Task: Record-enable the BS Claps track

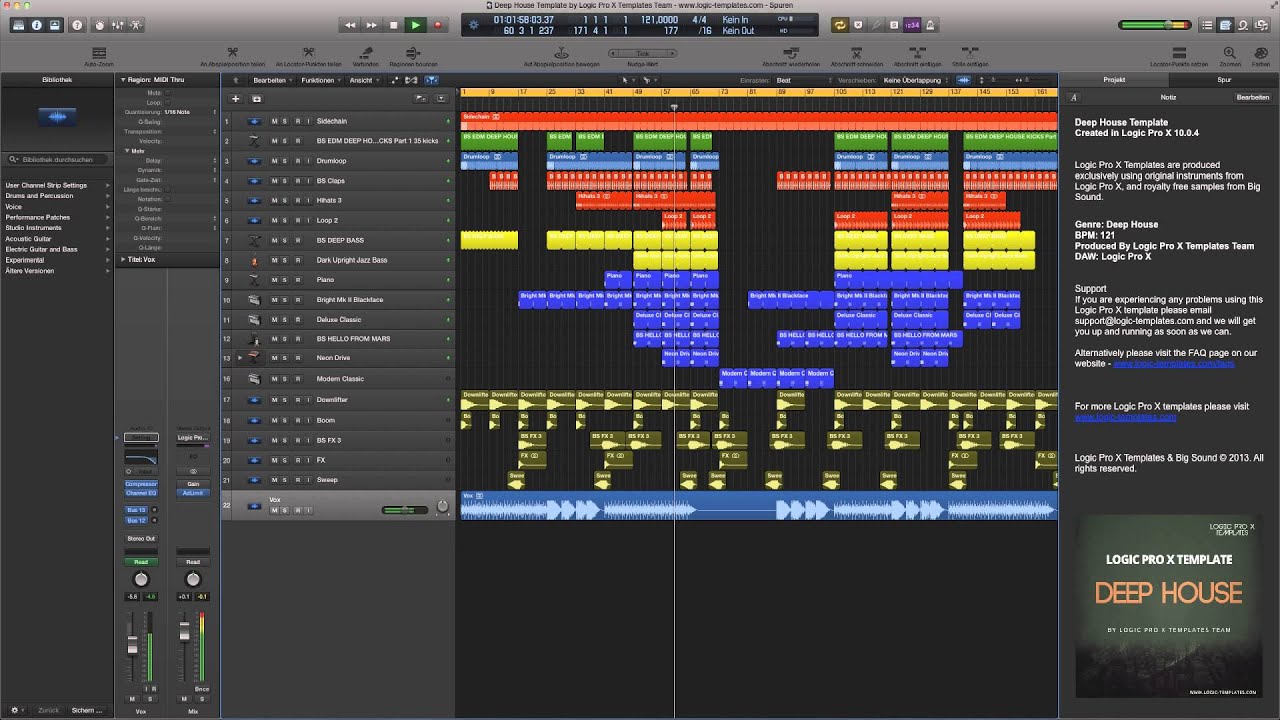Action: [297, 181]
